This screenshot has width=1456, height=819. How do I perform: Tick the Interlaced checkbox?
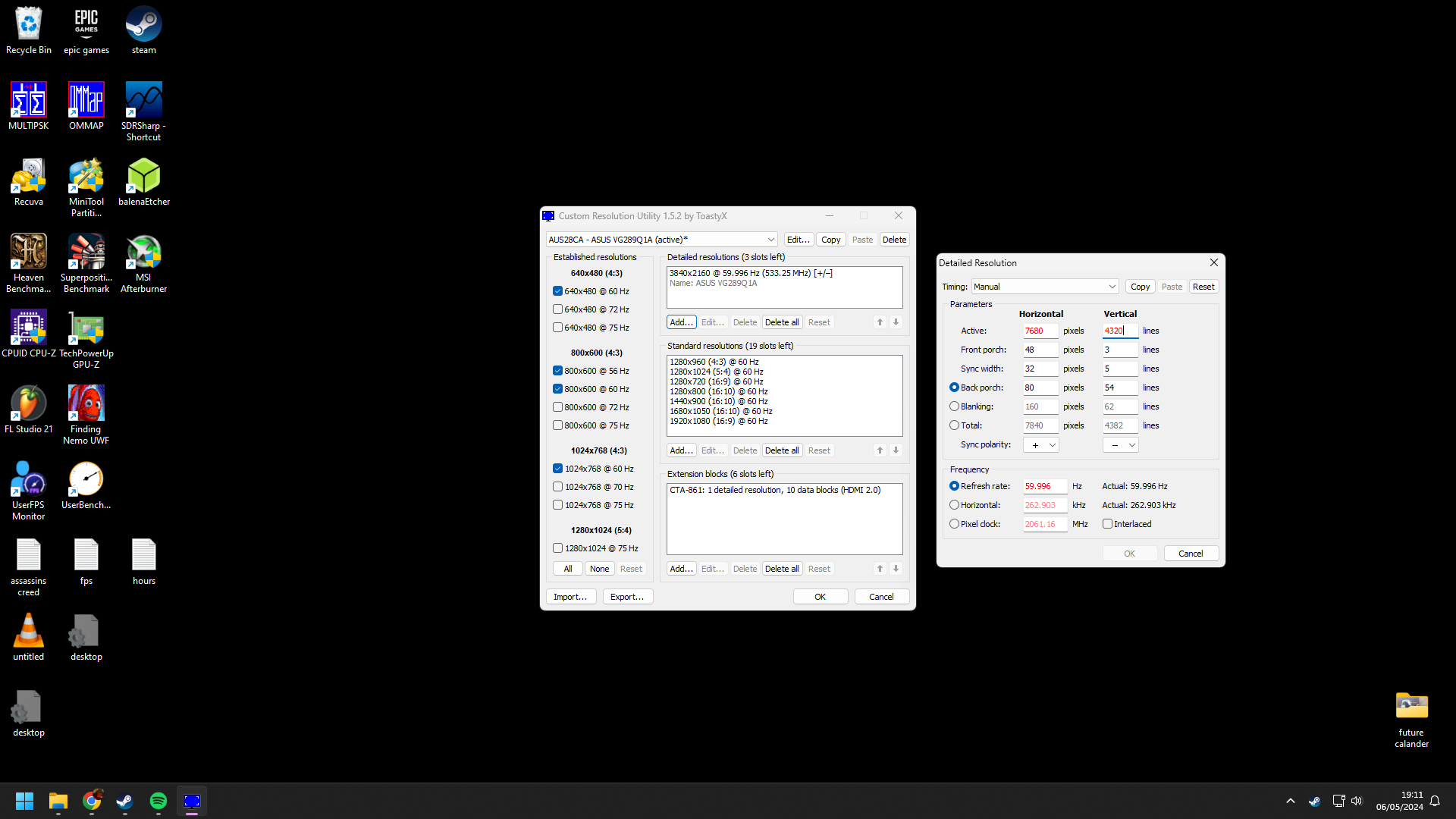click(1107, 524)
